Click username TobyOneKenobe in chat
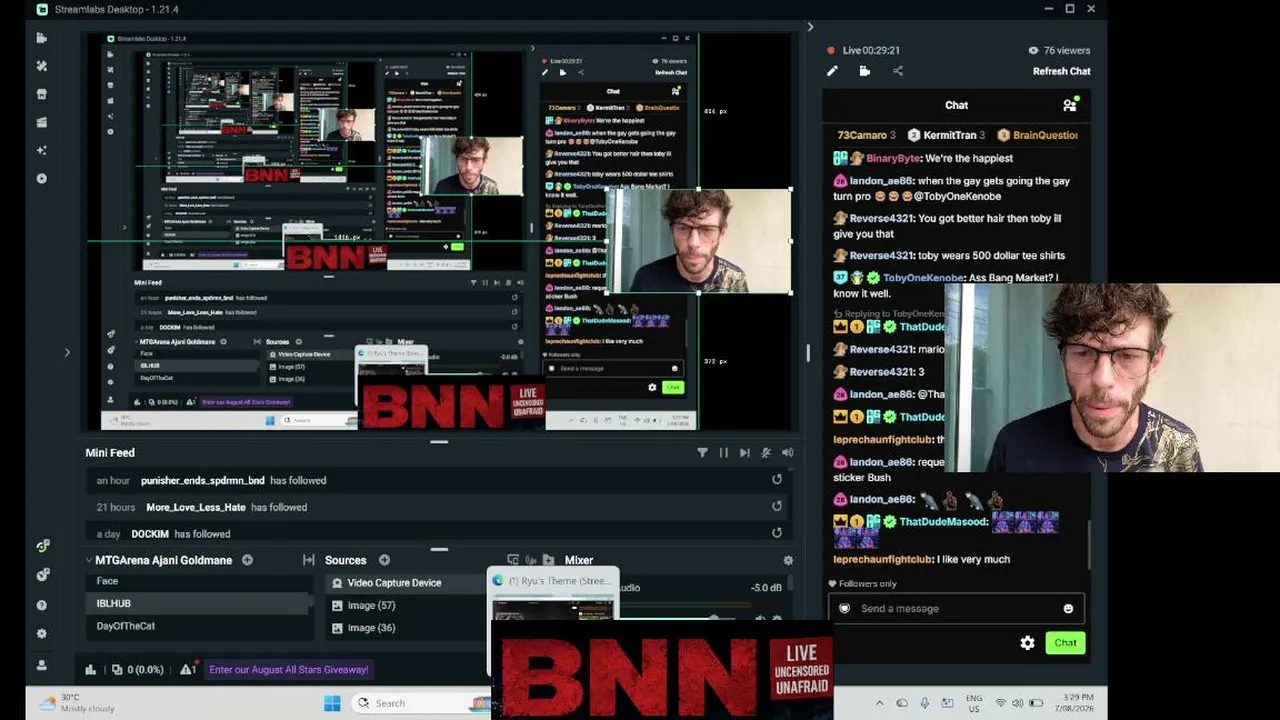 [923, 278]
